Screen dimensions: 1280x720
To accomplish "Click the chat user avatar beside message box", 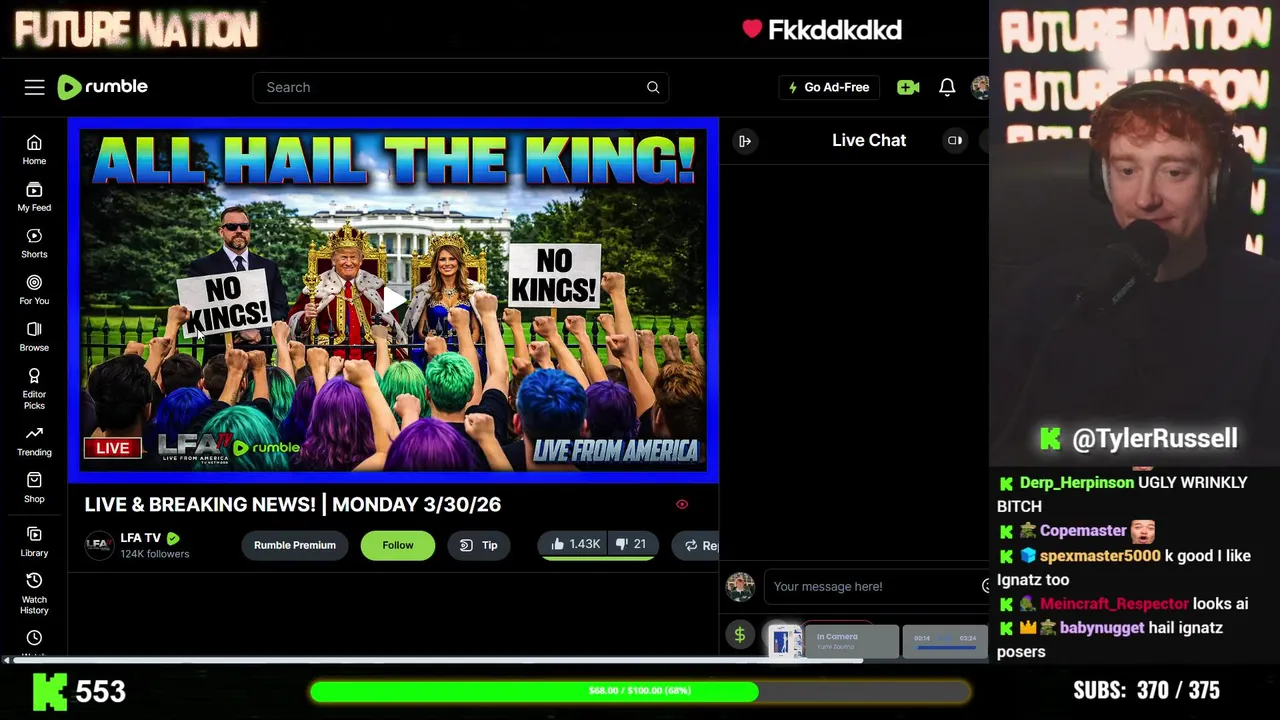I will (x=740, y=587).
